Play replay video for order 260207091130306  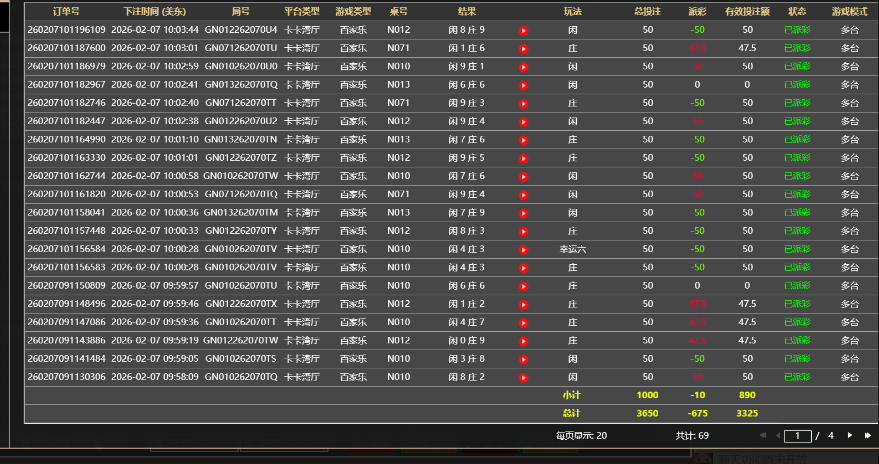point(523,377)
